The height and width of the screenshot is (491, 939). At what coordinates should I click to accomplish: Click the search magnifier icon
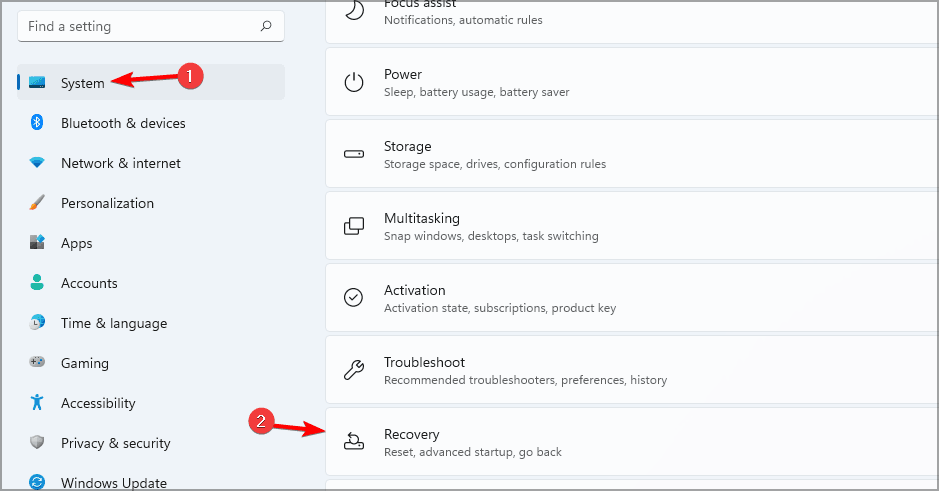click(265, 26)
